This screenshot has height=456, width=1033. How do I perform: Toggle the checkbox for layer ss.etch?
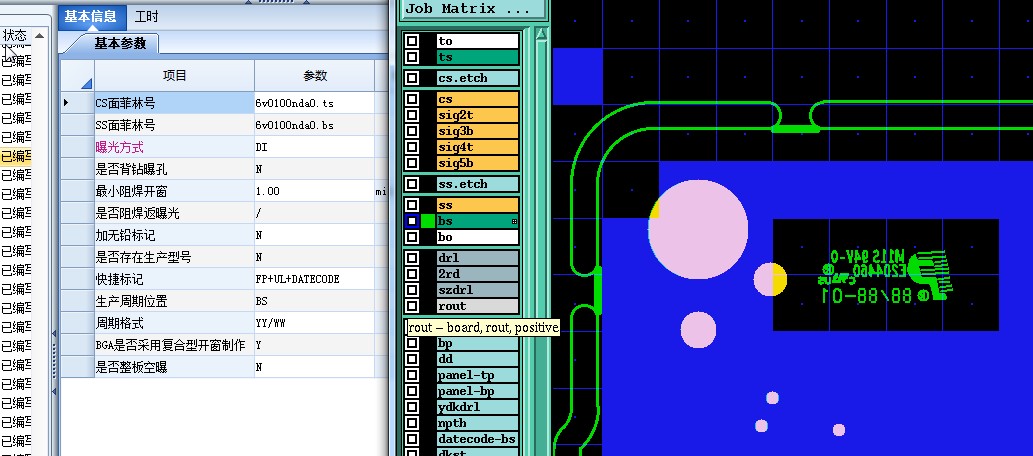click(412, 184)
